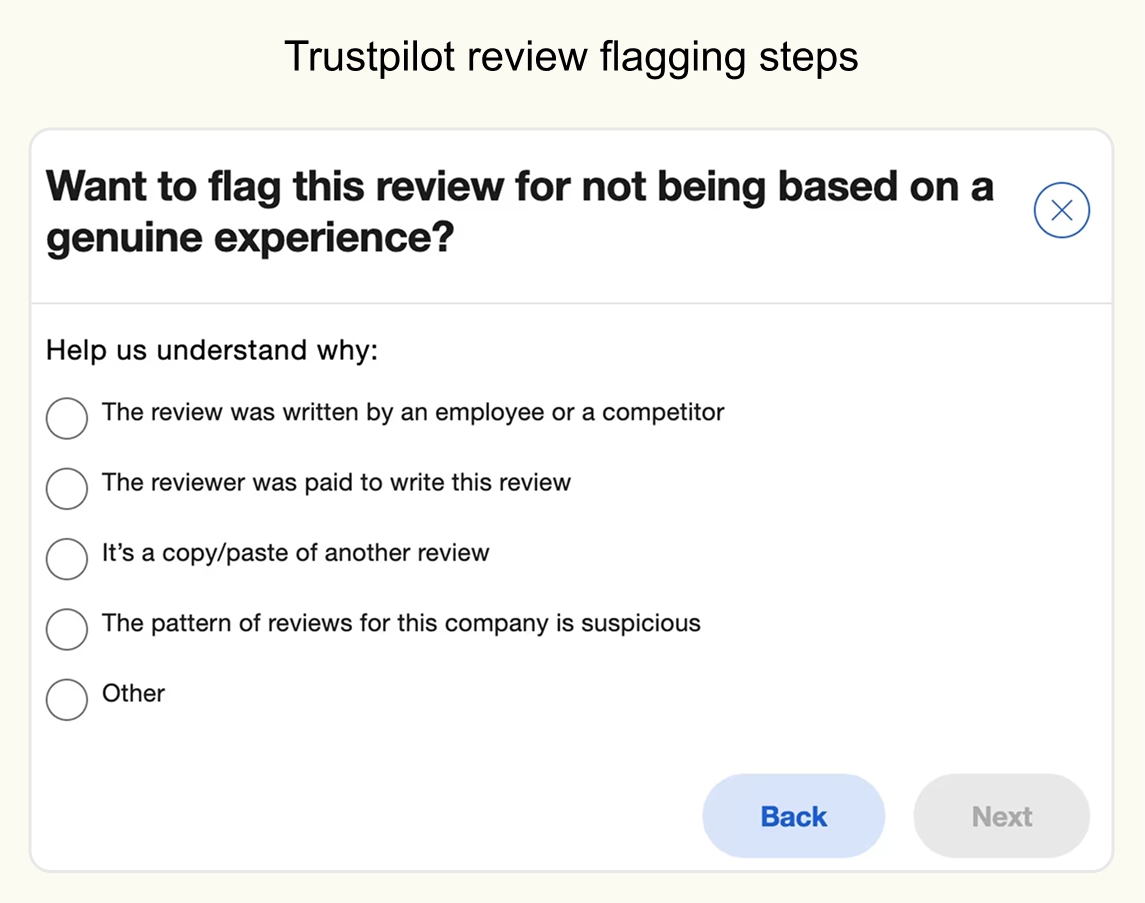Click the word 'competitor' in the first option
Image resolution: width=1145 pixels, height=903 pixels.
[x=663, y=412]
